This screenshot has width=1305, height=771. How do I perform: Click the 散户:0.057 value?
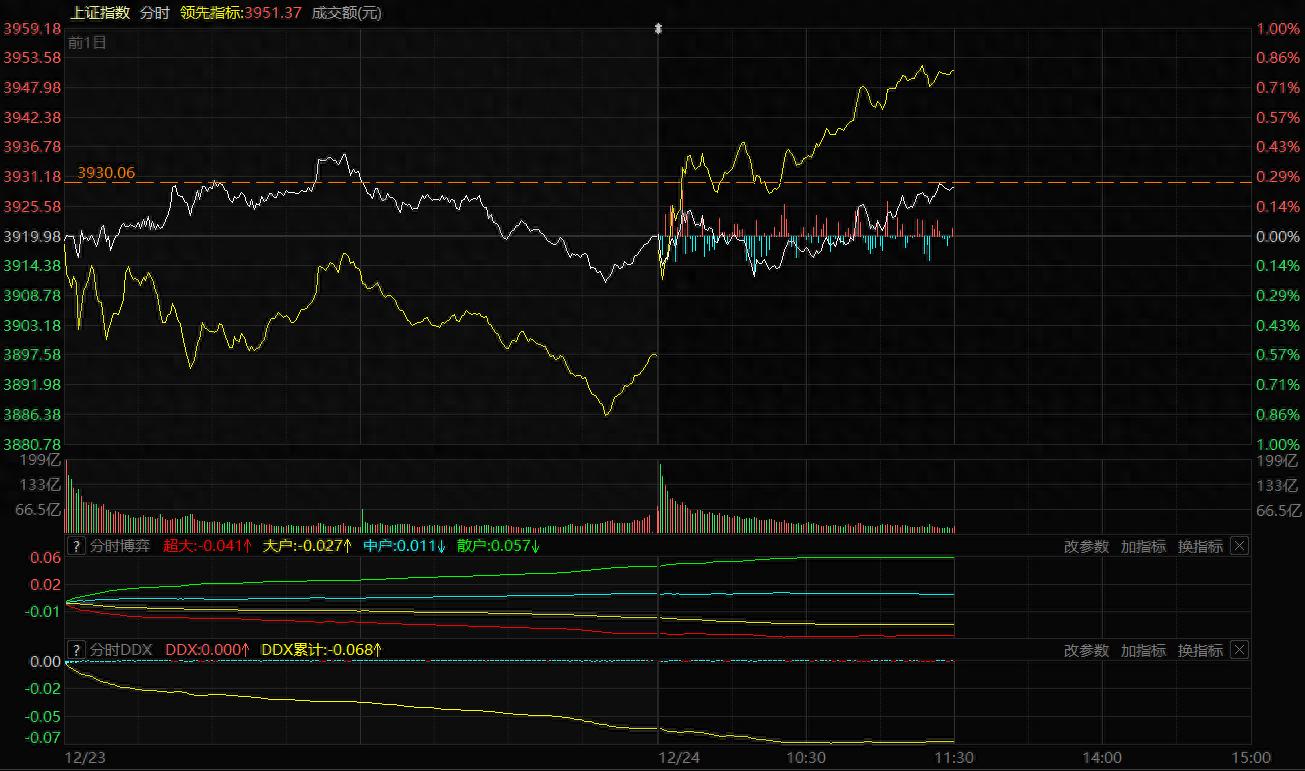498,547
